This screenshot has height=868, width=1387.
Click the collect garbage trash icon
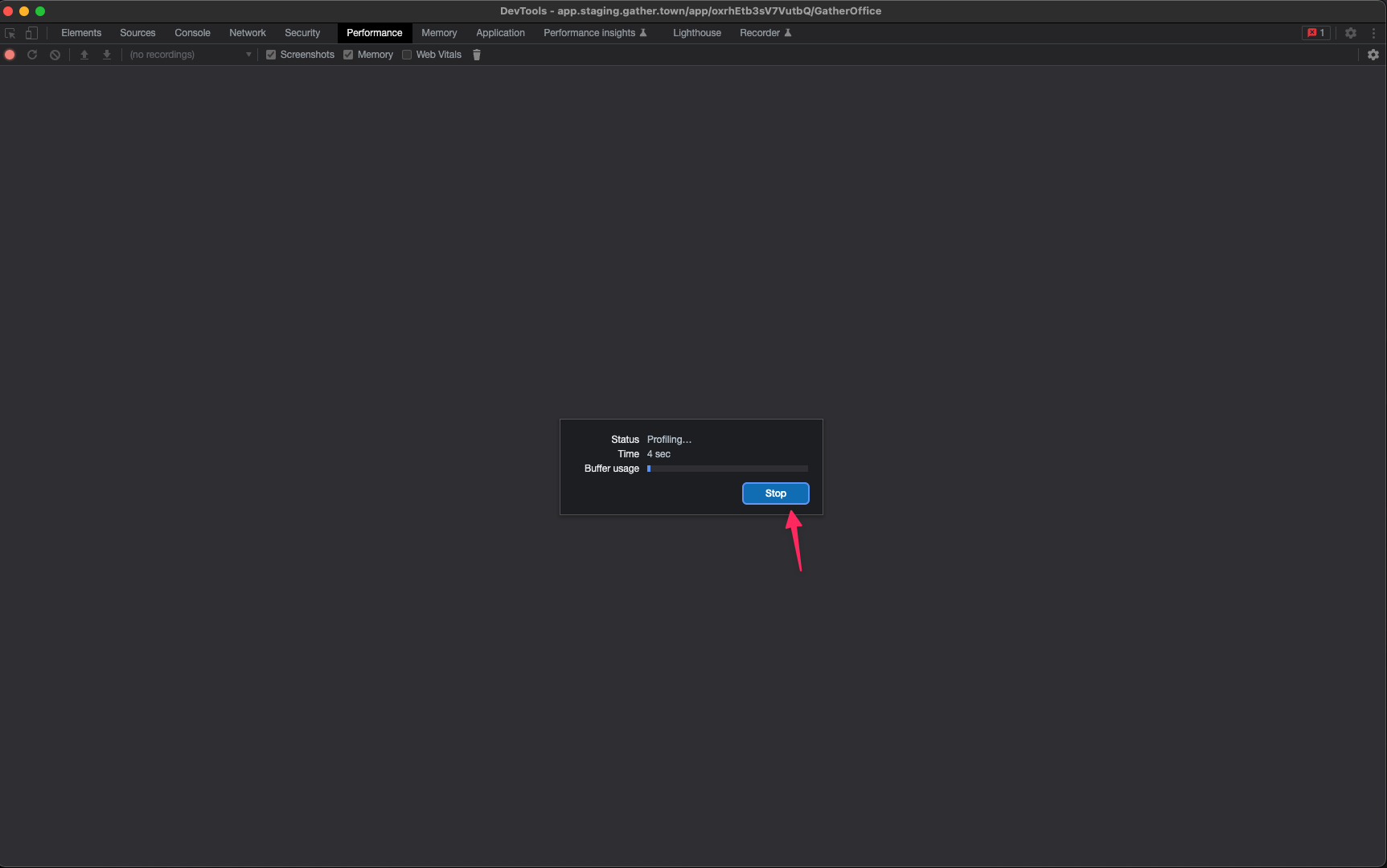click(x=477, y=55)
